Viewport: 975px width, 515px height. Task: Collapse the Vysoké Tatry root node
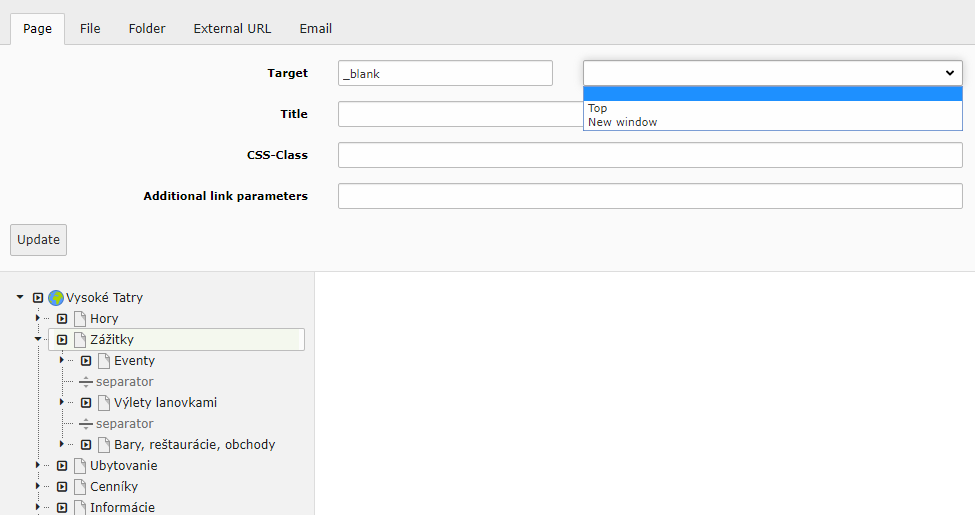tap(20, 297)
